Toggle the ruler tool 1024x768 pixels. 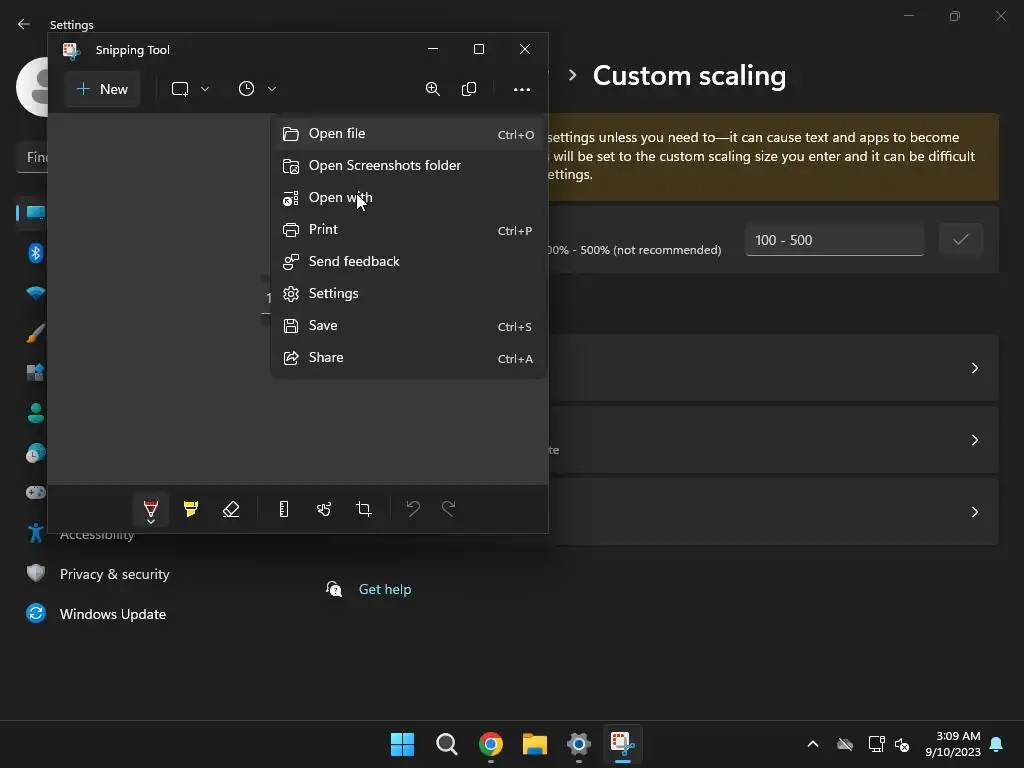284,509
